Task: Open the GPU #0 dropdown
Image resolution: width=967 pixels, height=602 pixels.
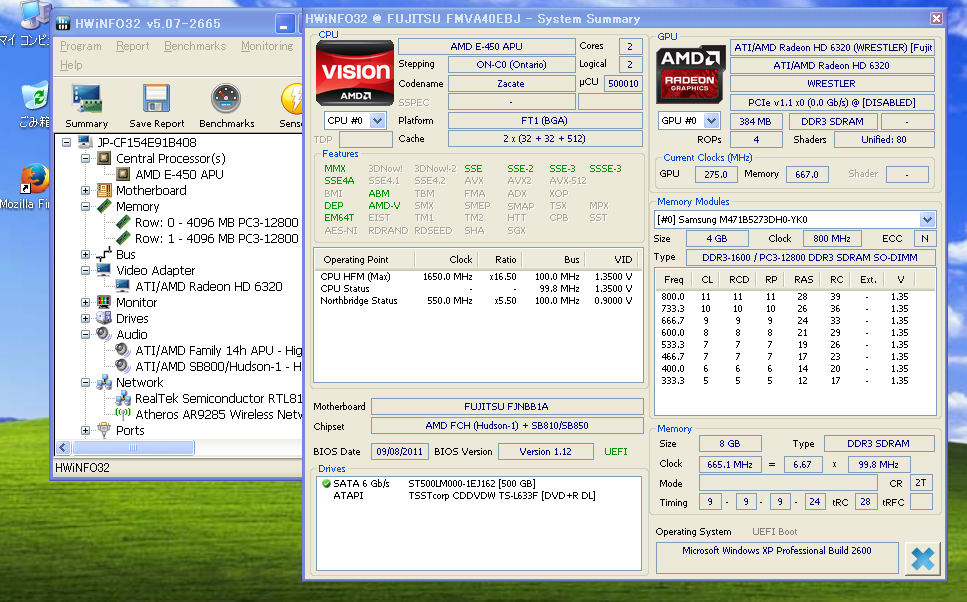Action: 712,121
